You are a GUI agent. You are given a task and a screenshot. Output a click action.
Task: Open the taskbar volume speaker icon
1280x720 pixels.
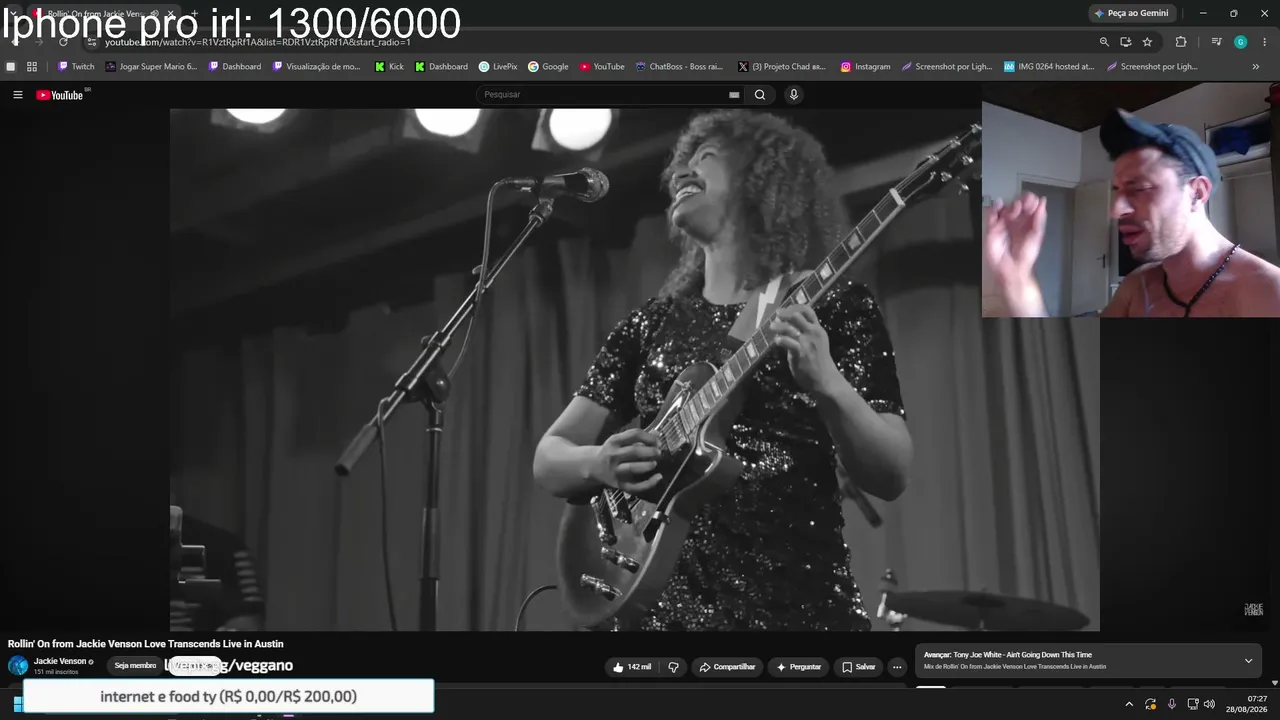pos(1209,704)
